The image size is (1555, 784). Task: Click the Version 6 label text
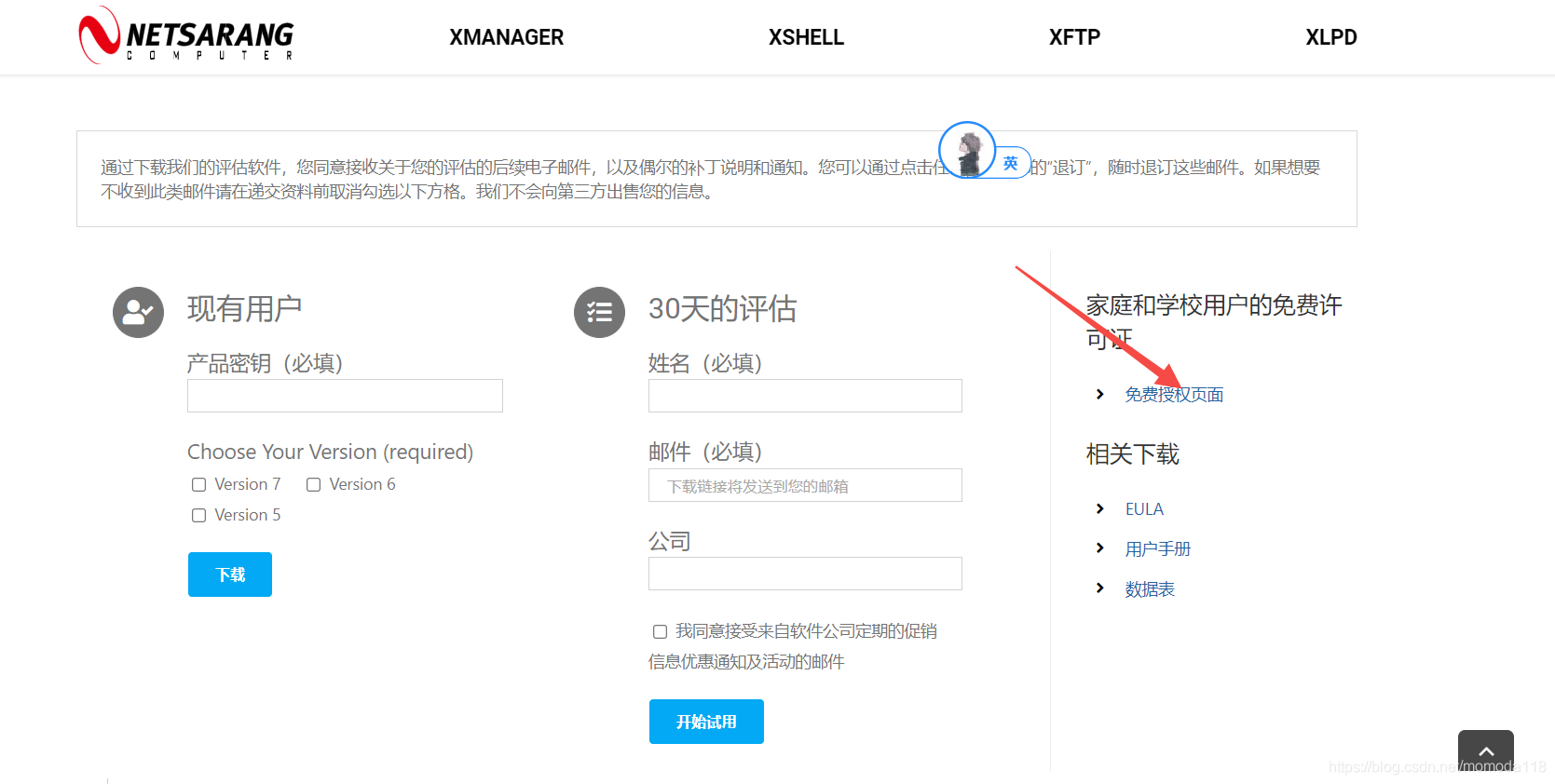pyautogui.click(x=362, y=484)
